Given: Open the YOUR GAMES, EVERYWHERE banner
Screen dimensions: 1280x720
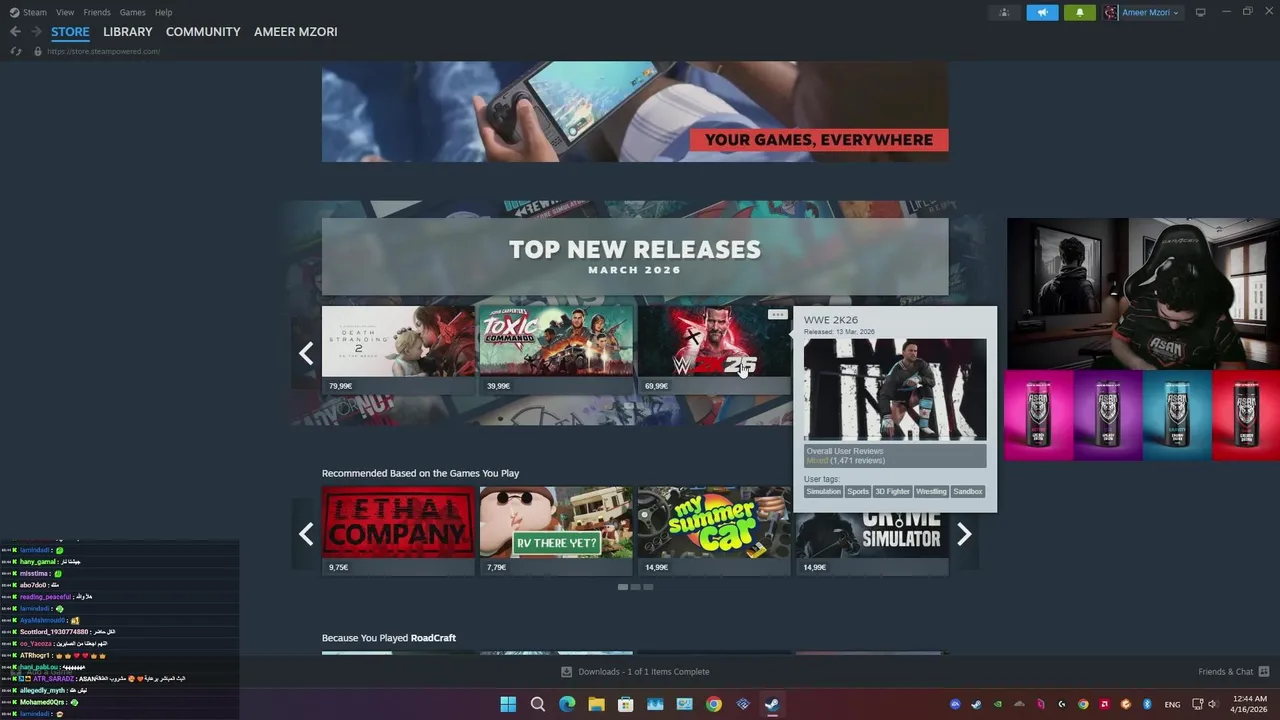Looking at the screenshot, I should pos(635,112).
